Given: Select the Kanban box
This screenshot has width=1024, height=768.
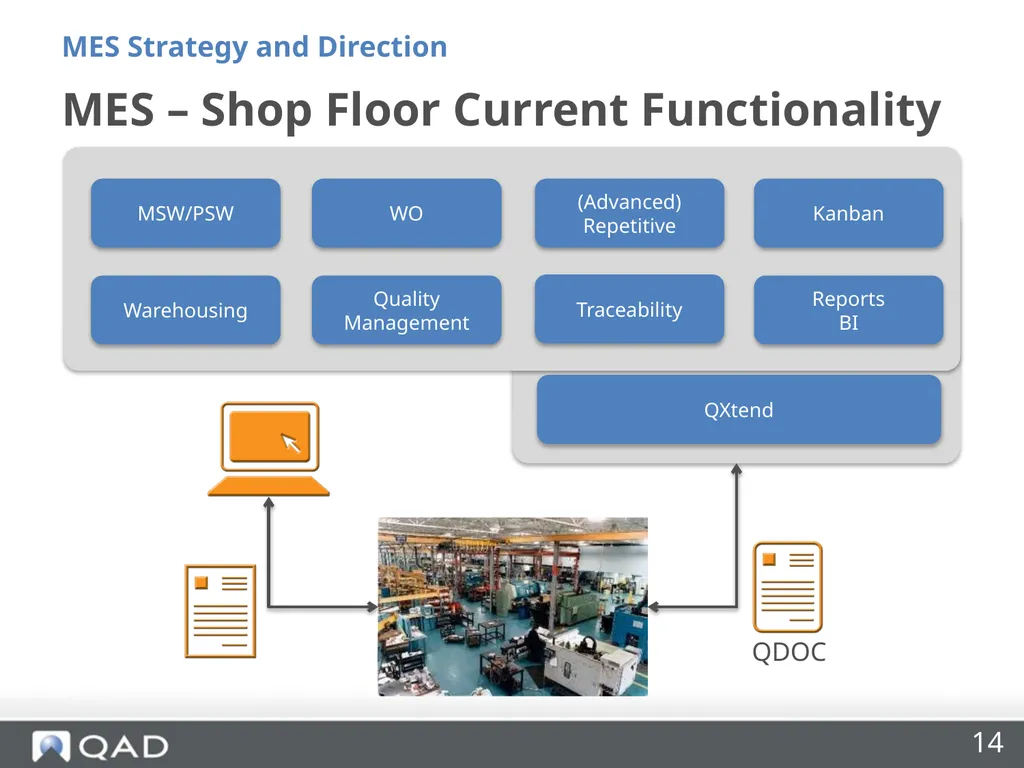Looking at the screenshot, I should coord(848,213).
